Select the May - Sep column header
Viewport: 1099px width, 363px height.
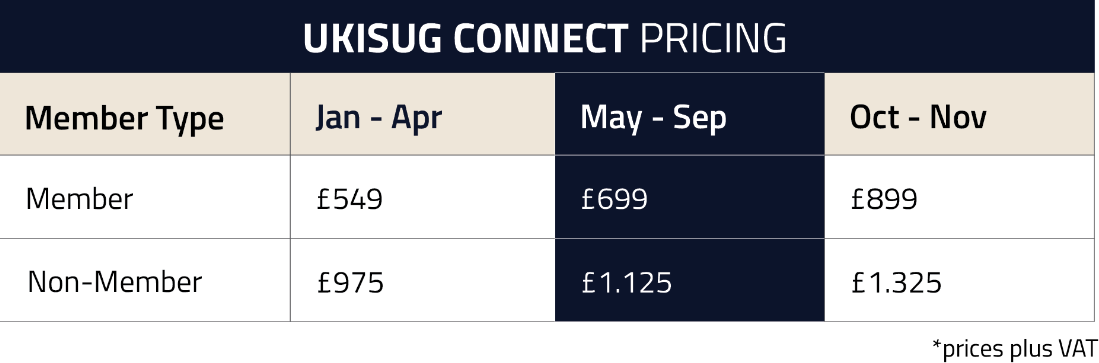tap(653, 118)
